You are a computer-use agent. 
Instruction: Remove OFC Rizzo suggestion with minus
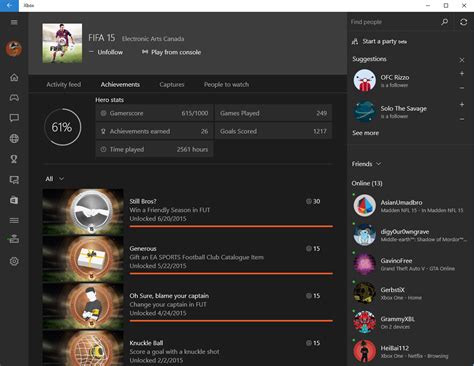[462, 88]
